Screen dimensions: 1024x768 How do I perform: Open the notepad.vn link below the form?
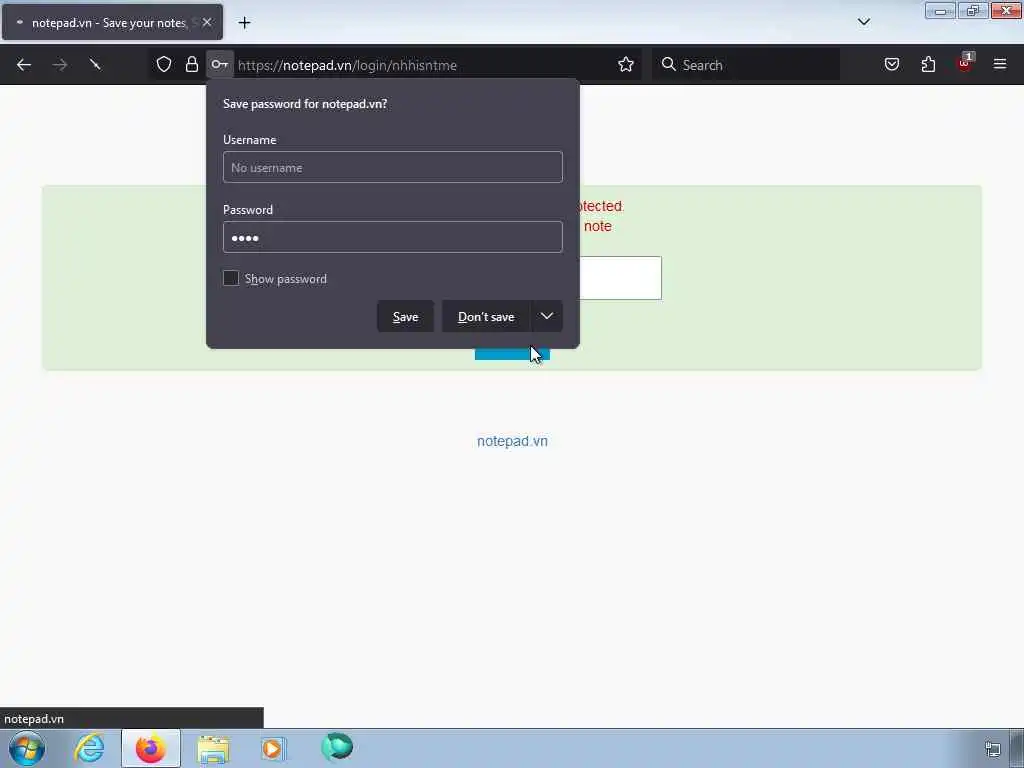pos(512,441)
